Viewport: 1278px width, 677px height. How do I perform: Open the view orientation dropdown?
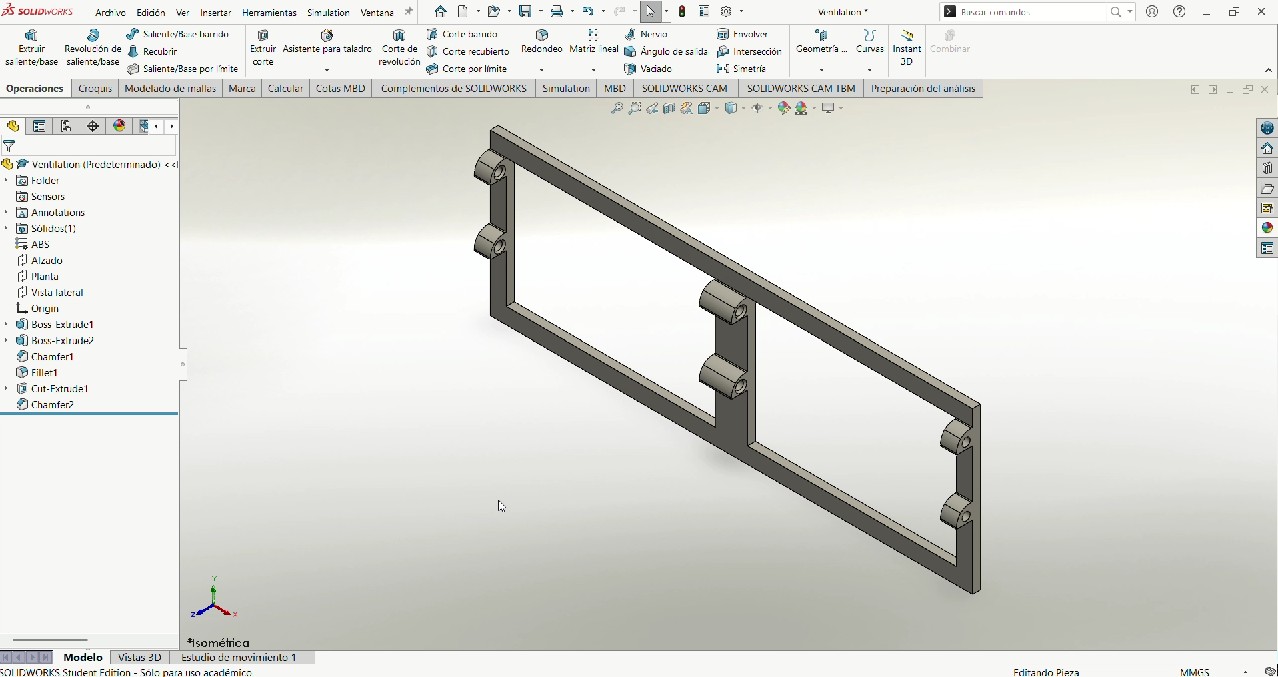716,108
